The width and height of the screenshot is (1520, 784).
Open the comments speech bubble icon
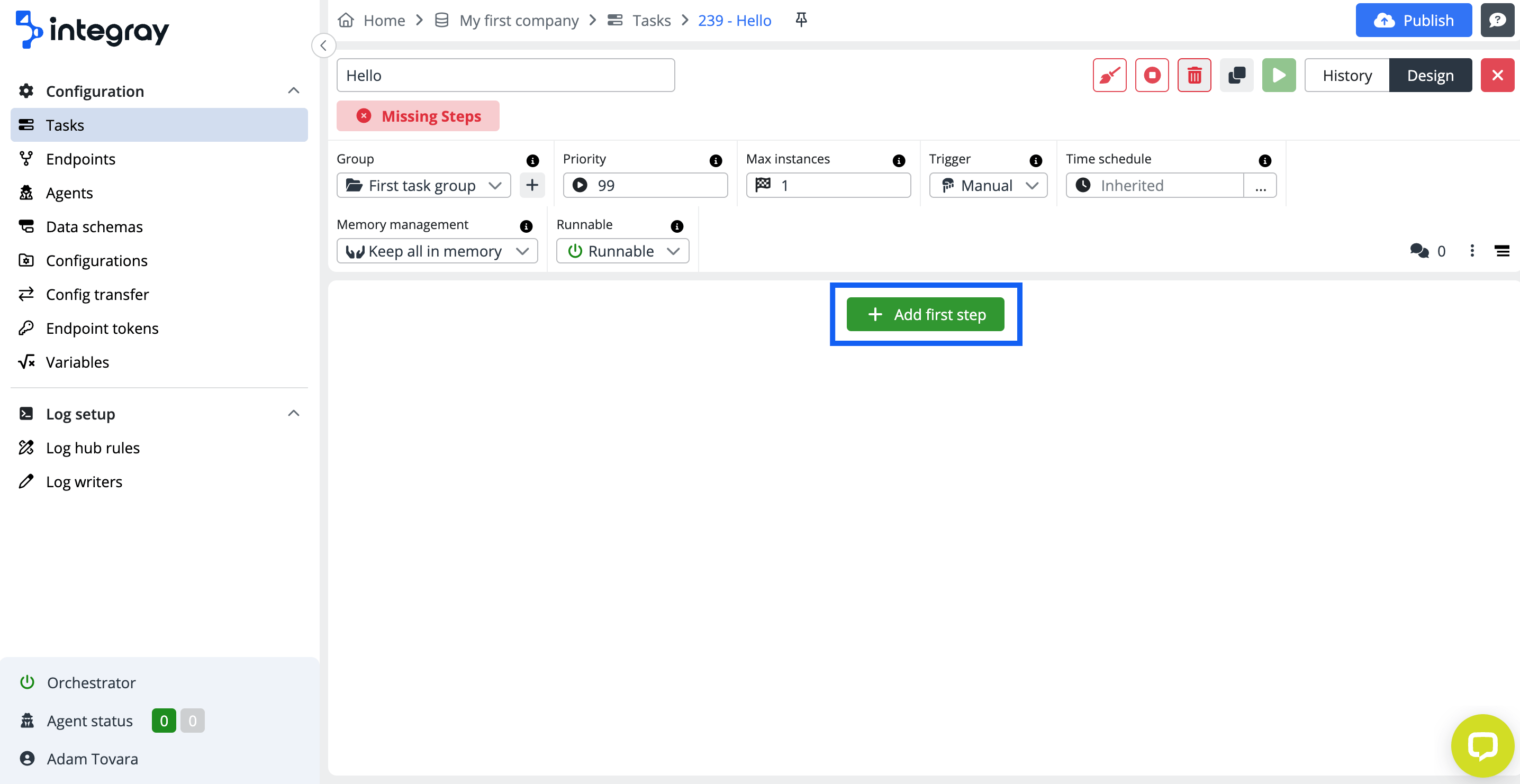[x=1419, y=251]
